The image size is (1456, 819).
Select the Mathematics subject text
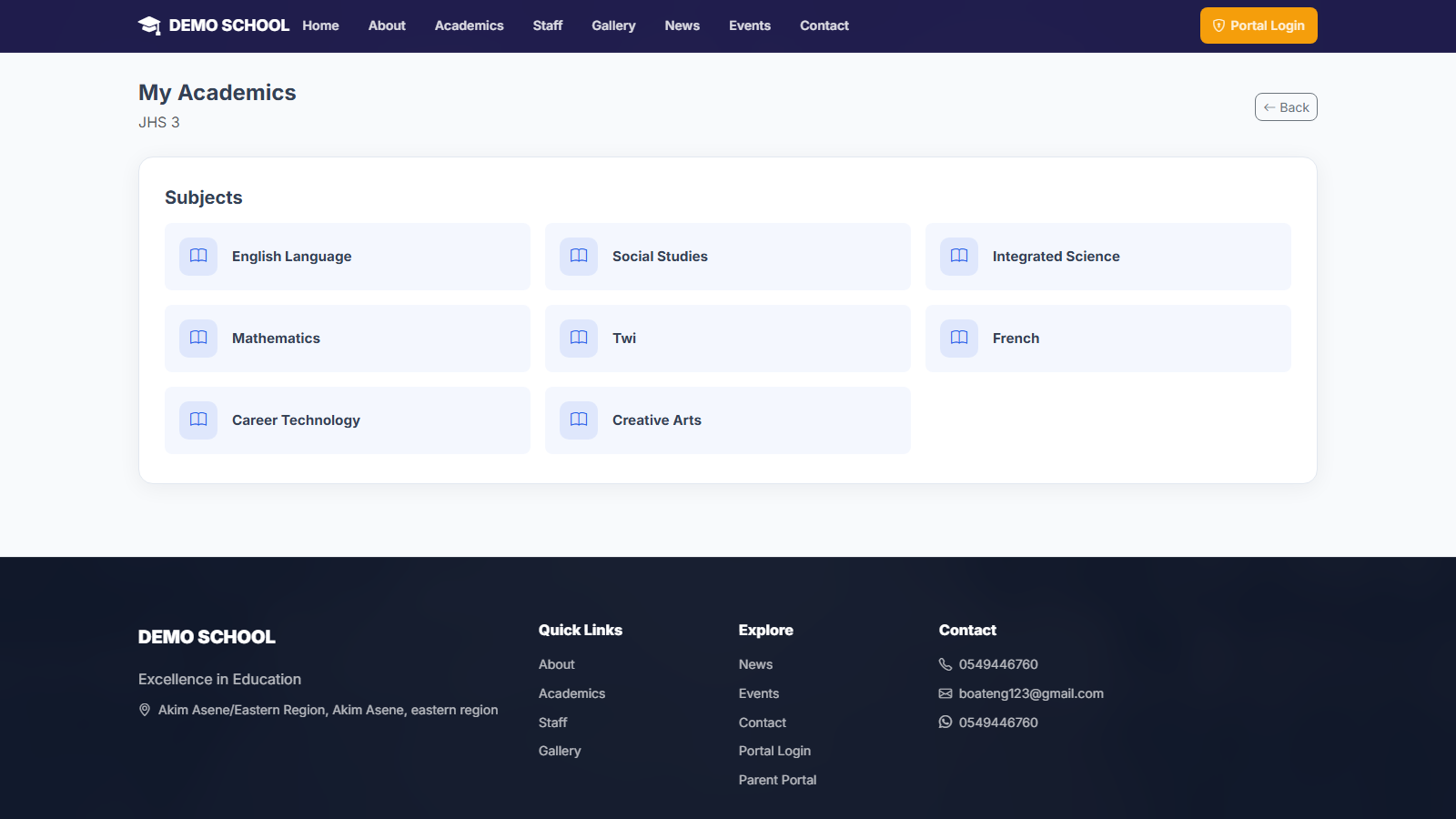(x=276, y=339)
